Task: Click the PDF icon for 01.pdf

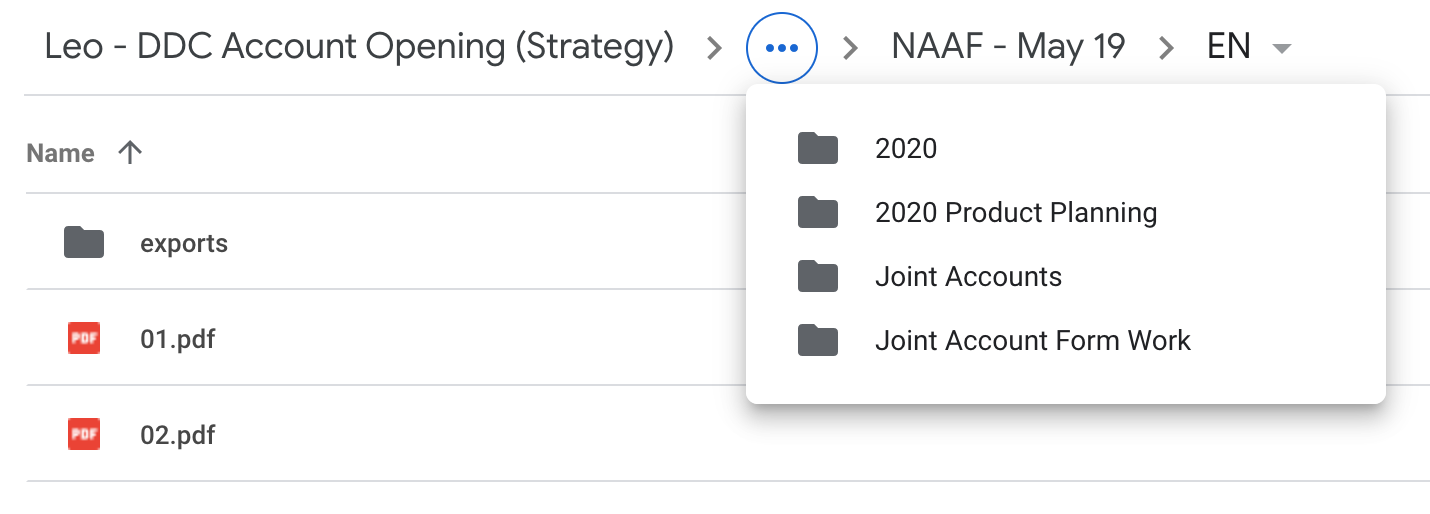Action: pyautogui.click(x=84, y=339)
